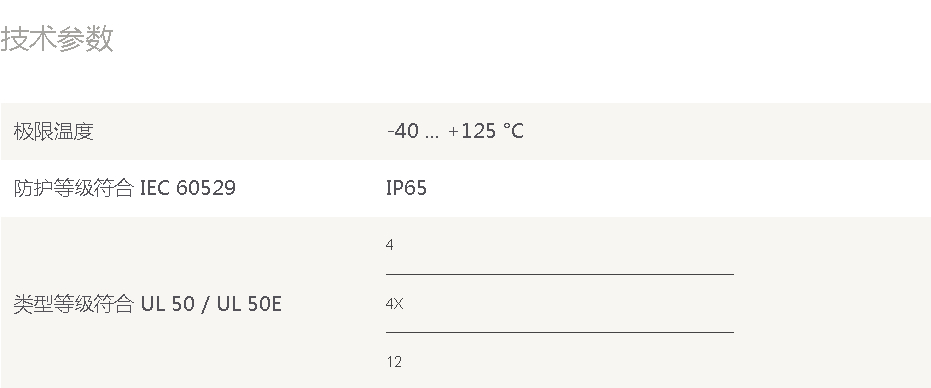Click the divider line below value 4
The height and width of the screenshot is (388, 931).
pos(560,275)
